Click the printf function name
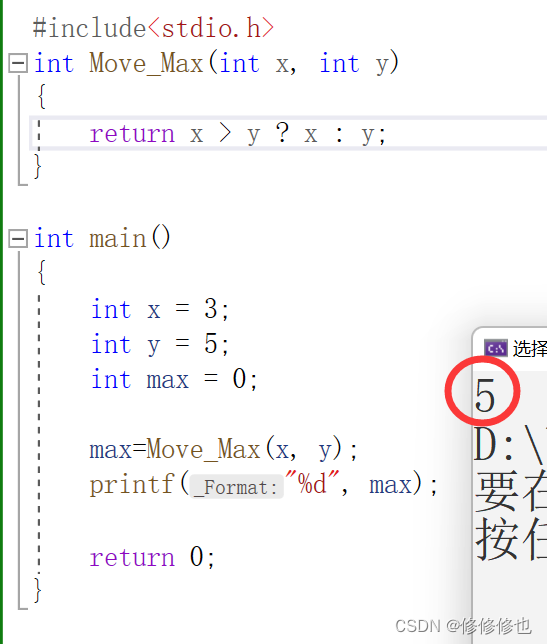 click(x=132, y=485)
